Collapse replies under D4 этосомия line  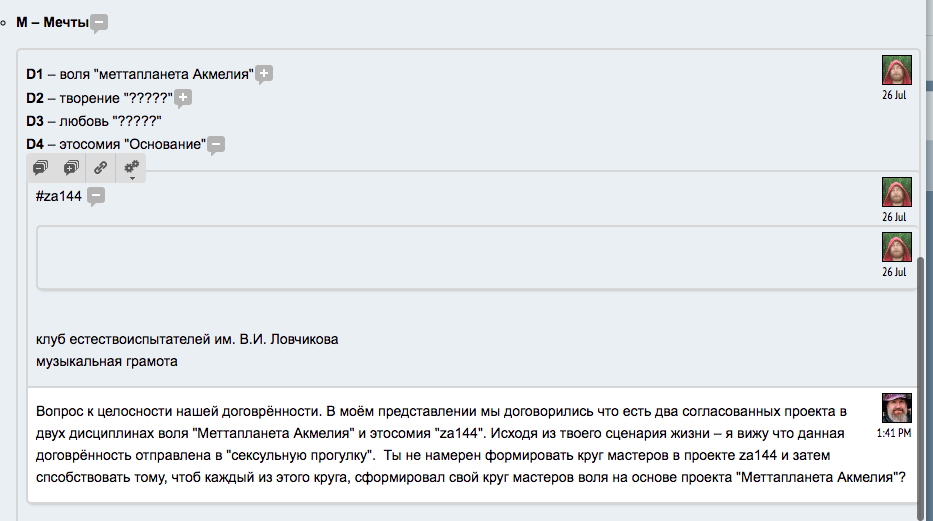click(x=216, y=145)
